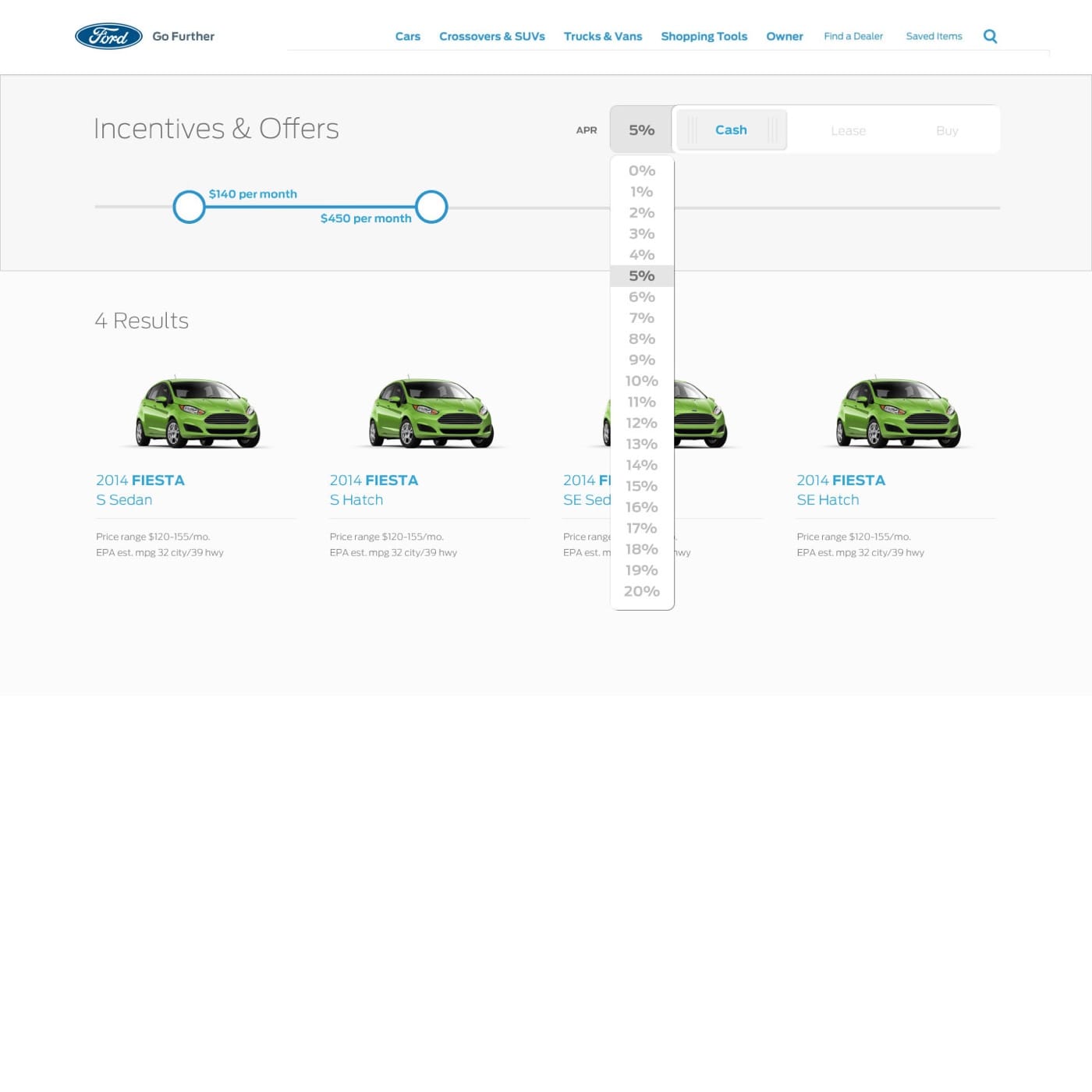Screen dimensions: 1092x1092
Task: Switch to the Buy option
Action: click(947, 130)
